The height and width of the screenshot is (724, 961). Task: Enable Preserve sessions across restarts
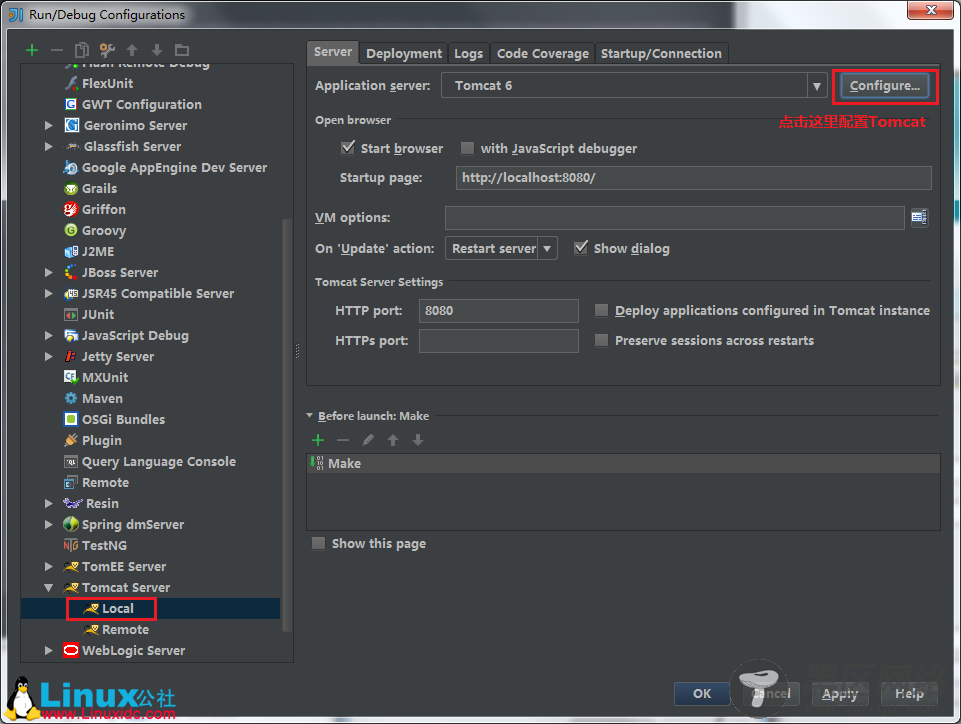tap(602, 340)
